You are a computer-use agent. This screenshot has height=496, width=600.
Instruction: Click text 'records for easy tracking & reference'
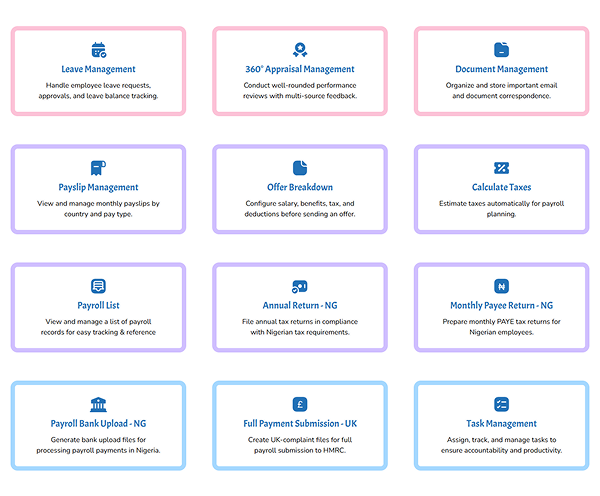pyautogui.click(x=98, y=332)
